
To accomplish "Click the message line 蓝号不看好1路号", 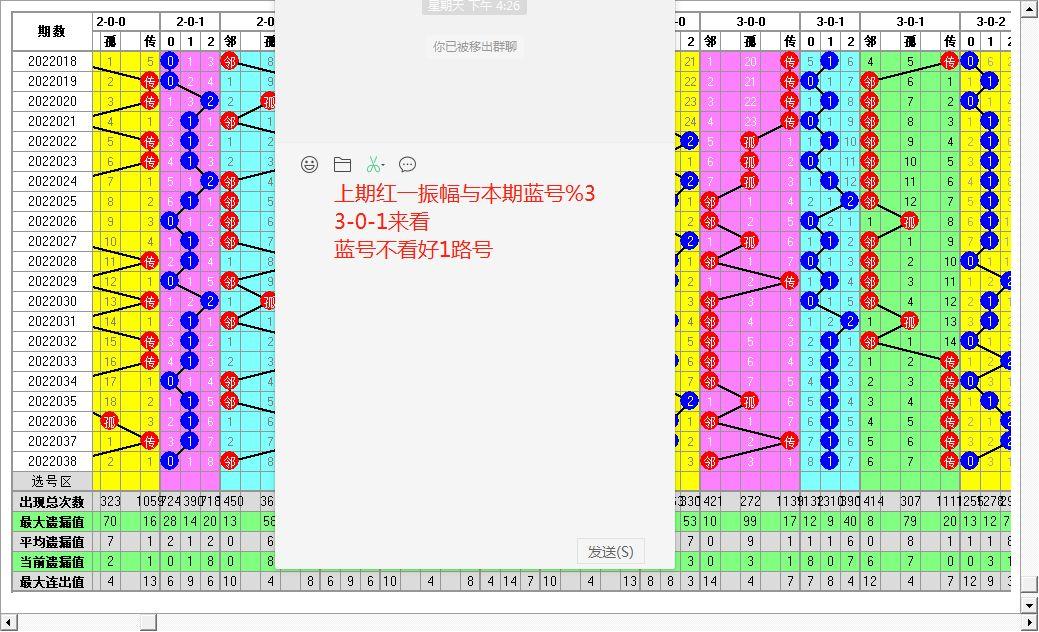I will click(413, 250).
